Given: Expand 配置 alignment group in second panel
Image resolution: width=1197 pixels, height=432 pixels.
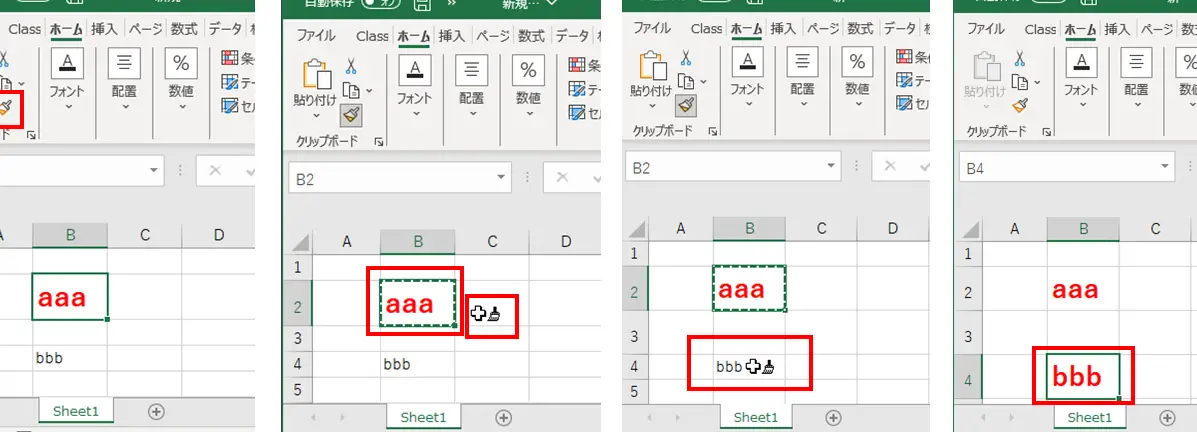Looking at the screenshot, I should [472, 114].
